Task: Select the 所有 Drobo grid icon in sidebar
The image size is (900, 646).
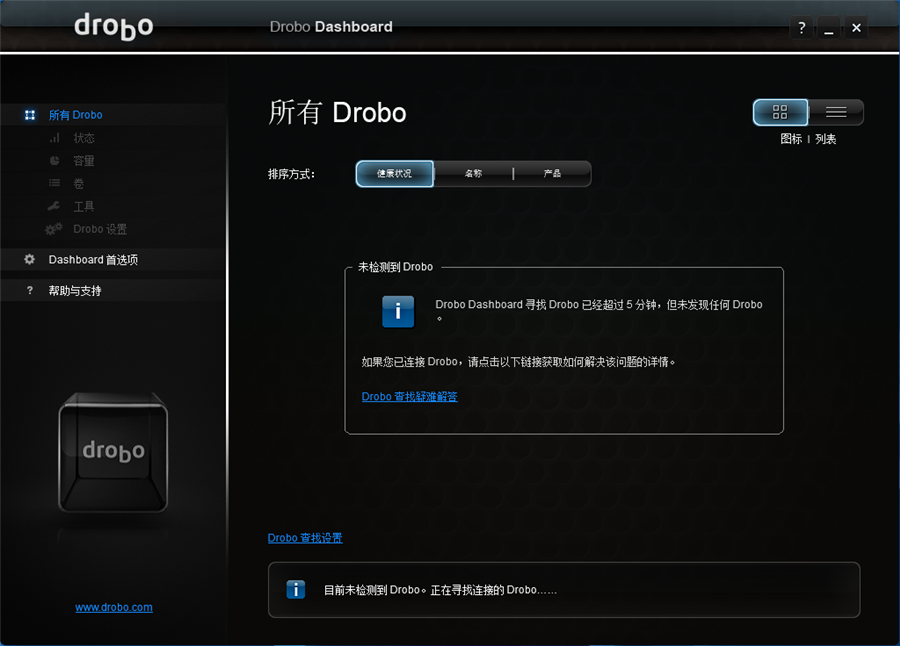Action: 30,115
